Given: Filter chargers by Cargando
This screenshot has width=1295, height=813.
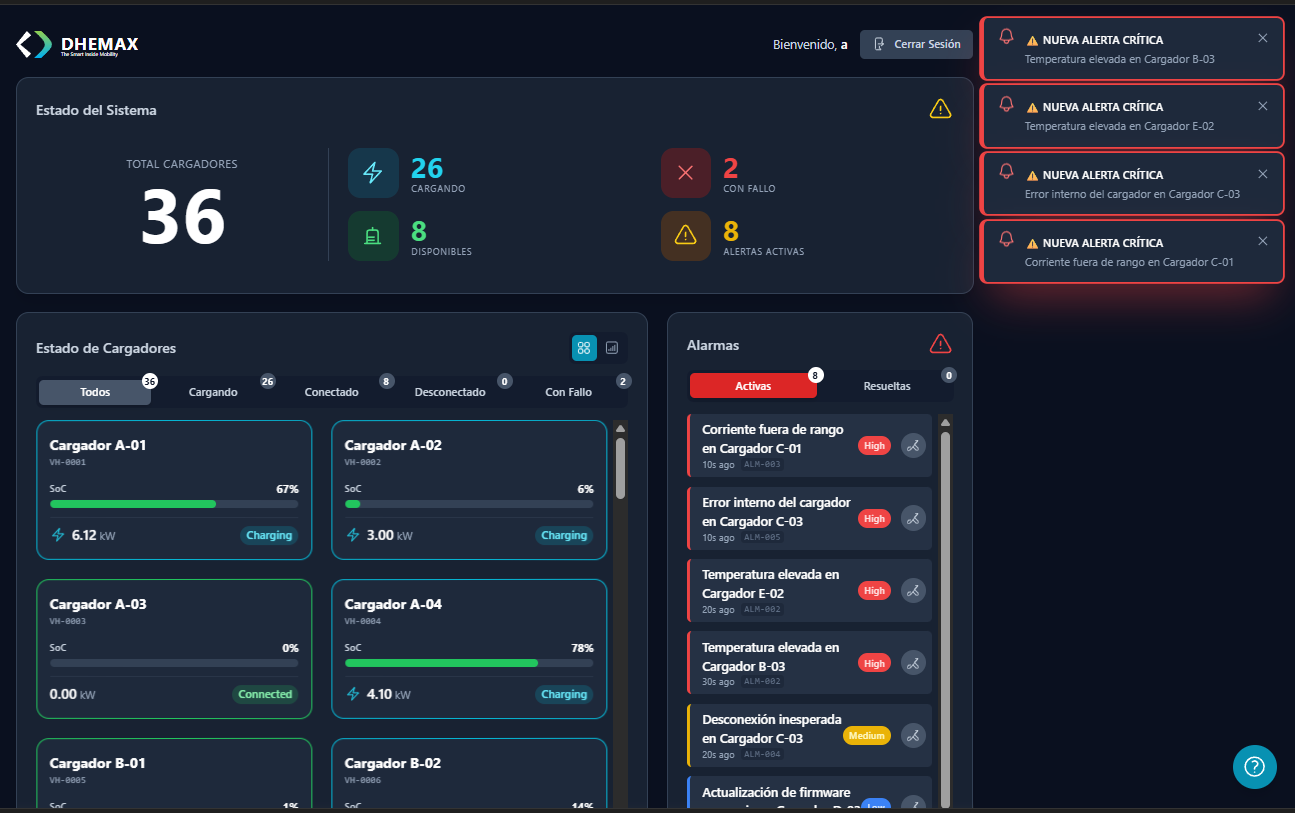Looking at the screenshot, I should pyautogui.click(x=212, y=392).
